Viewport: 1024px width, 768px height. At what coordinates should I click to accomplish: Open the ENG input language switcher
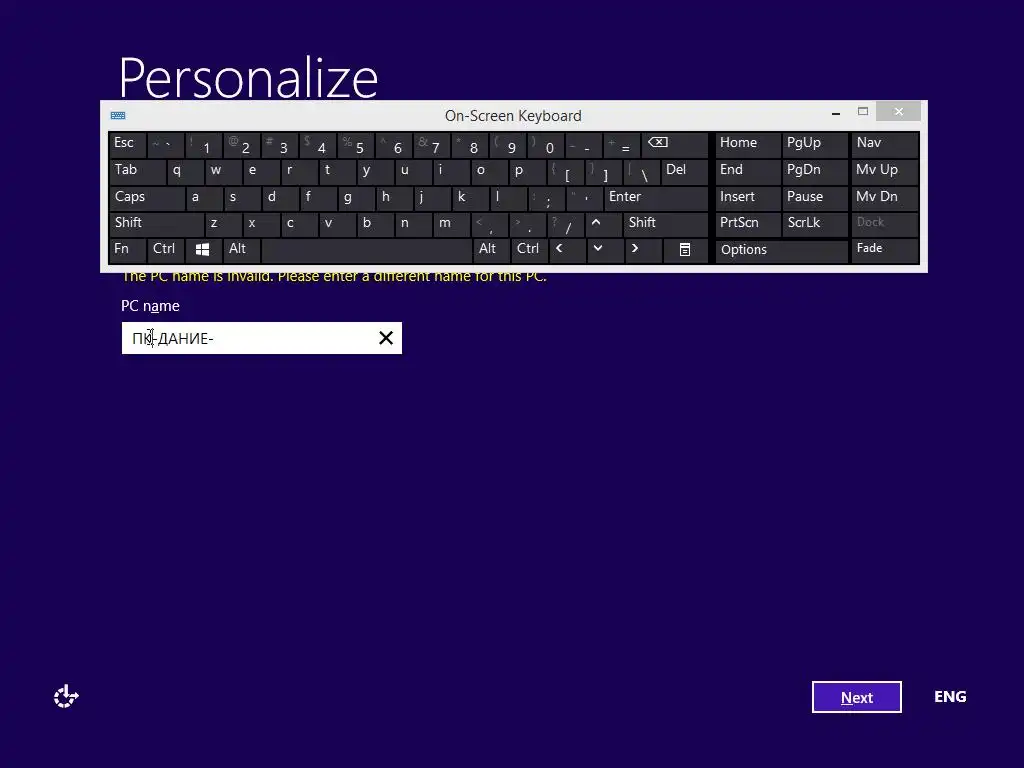coord(950,697)
